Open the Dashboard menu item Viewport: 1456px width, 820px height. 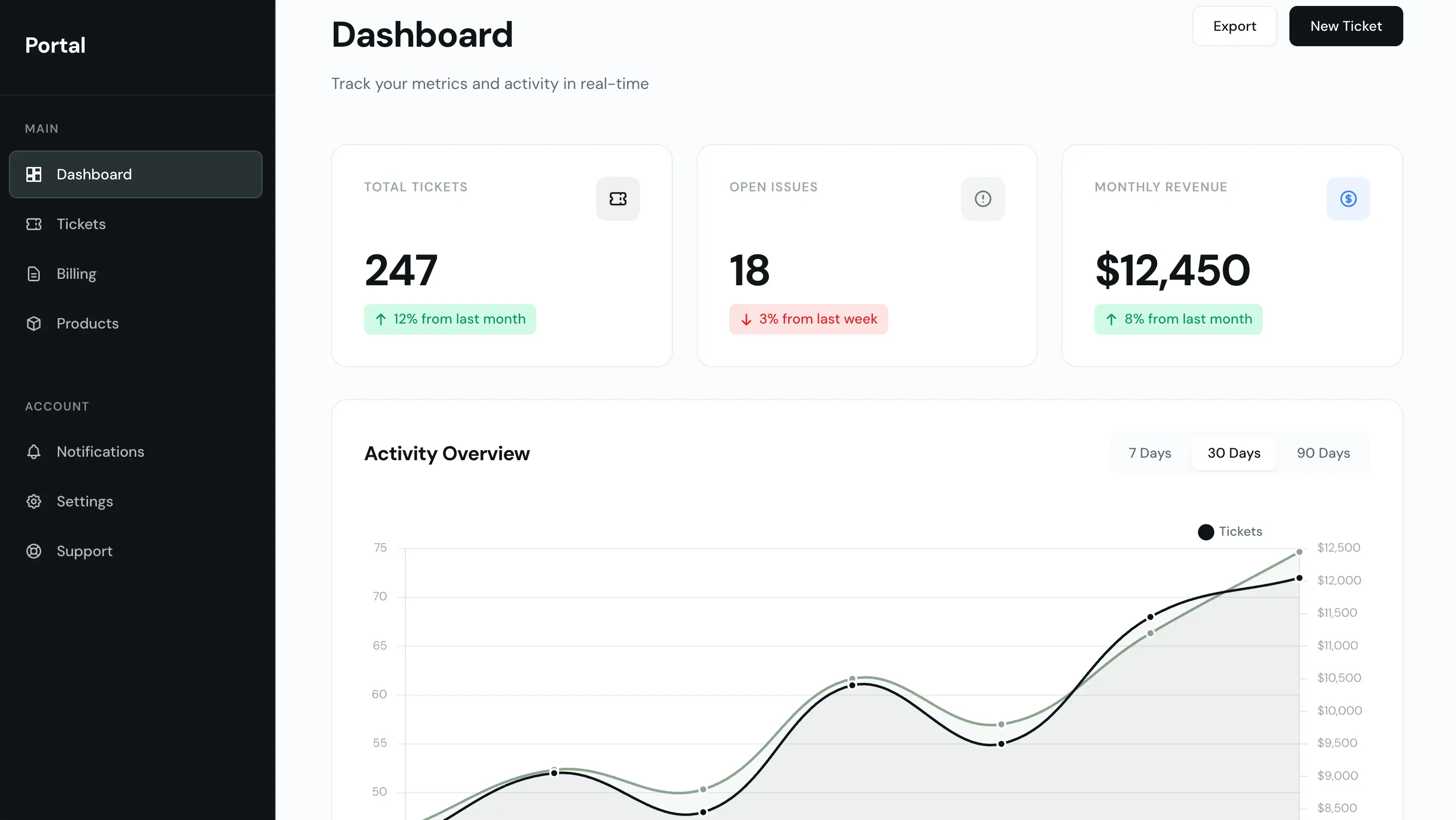[136, 174]
